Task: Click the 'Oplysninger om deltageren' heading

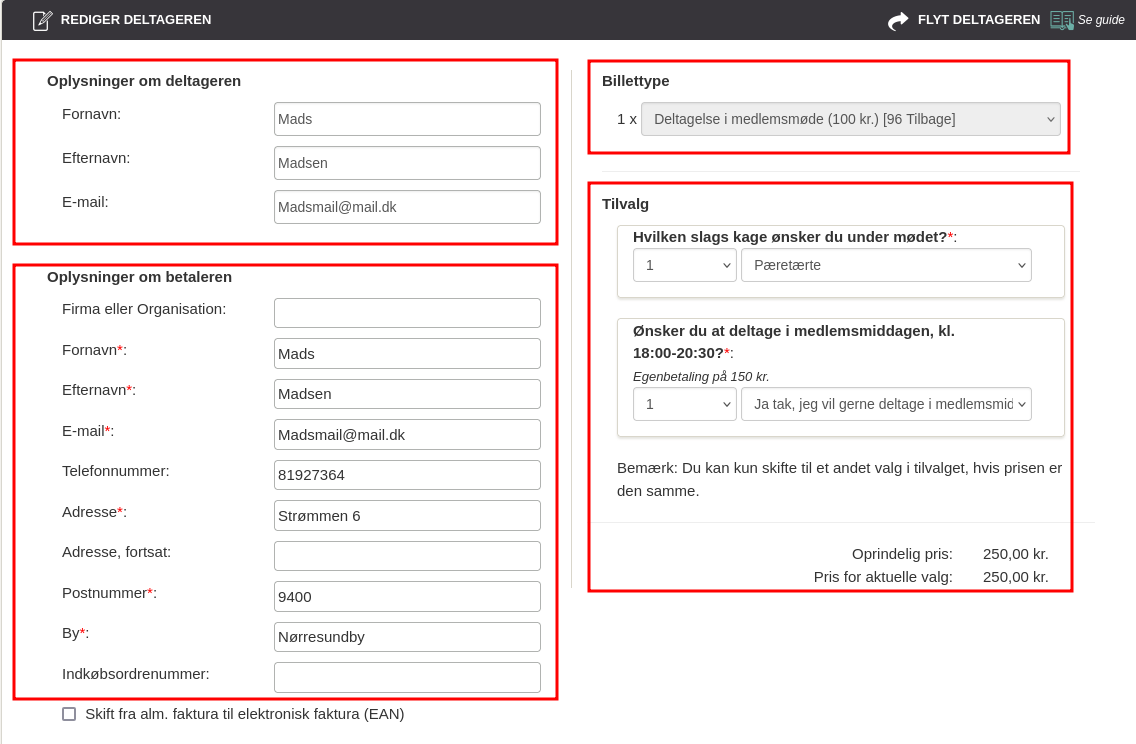Action: 144,81
